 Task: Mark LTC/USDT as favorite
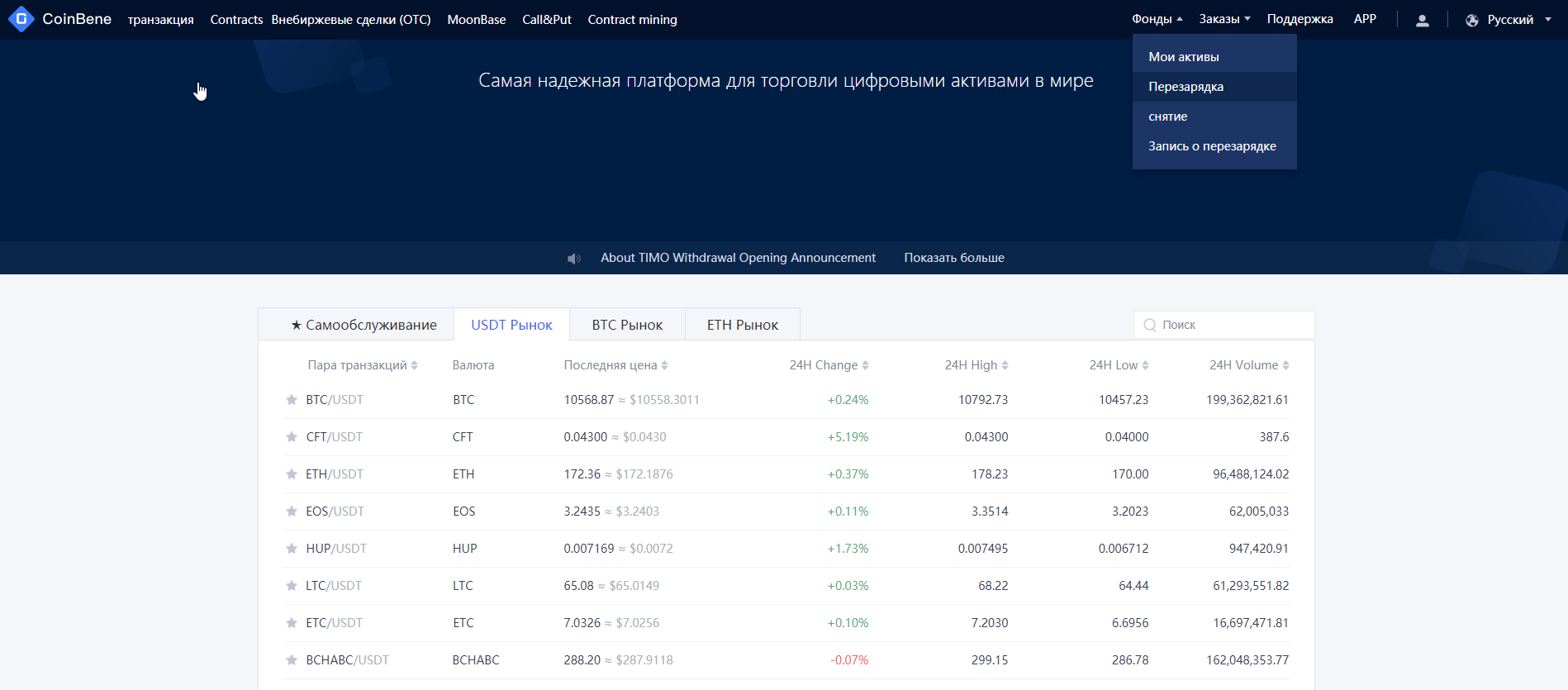click(292, 586)
